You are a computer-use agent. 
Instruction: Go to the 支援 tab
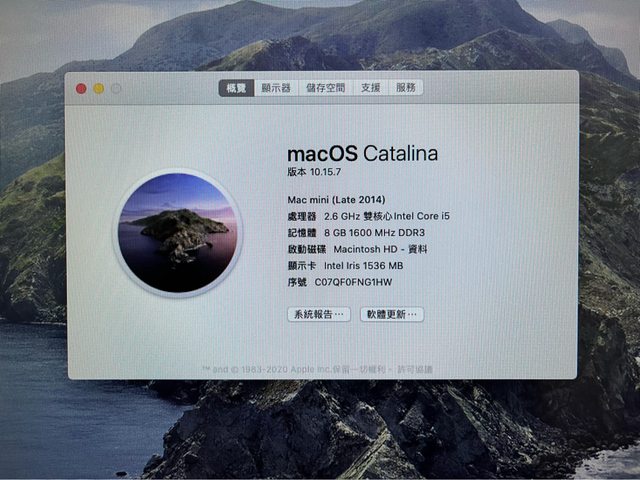click(371, 88)
